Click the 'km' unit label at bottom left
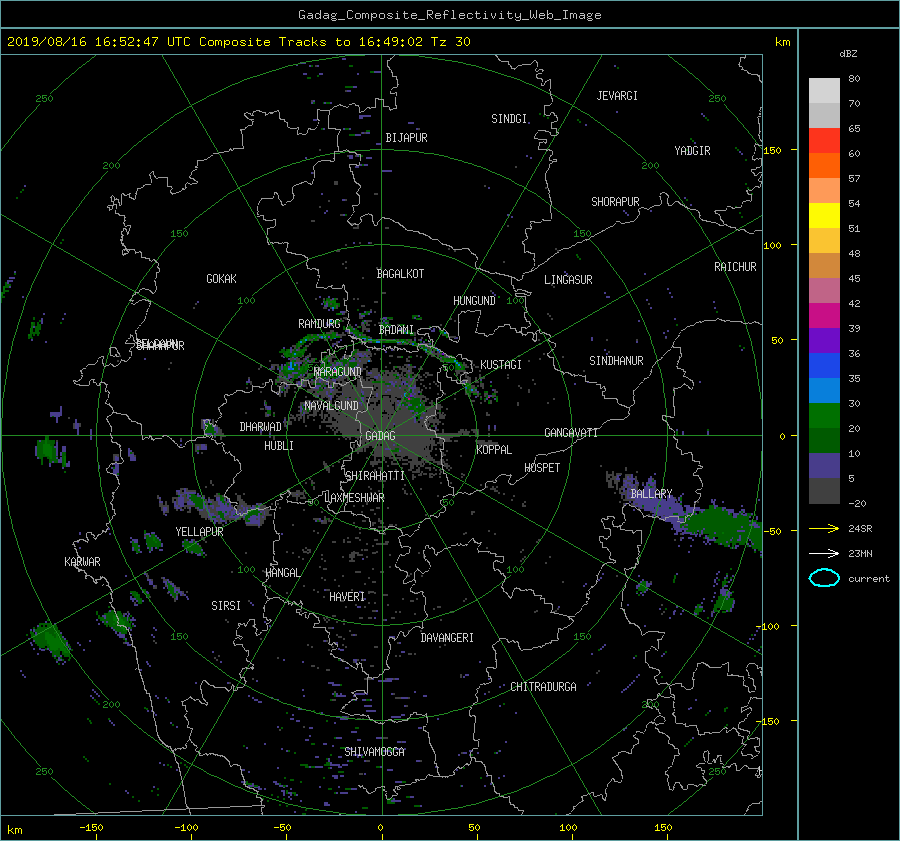Image resolution: width=900 pixels, height=841 pixels. pyautogui.click(x=14, y=830)
